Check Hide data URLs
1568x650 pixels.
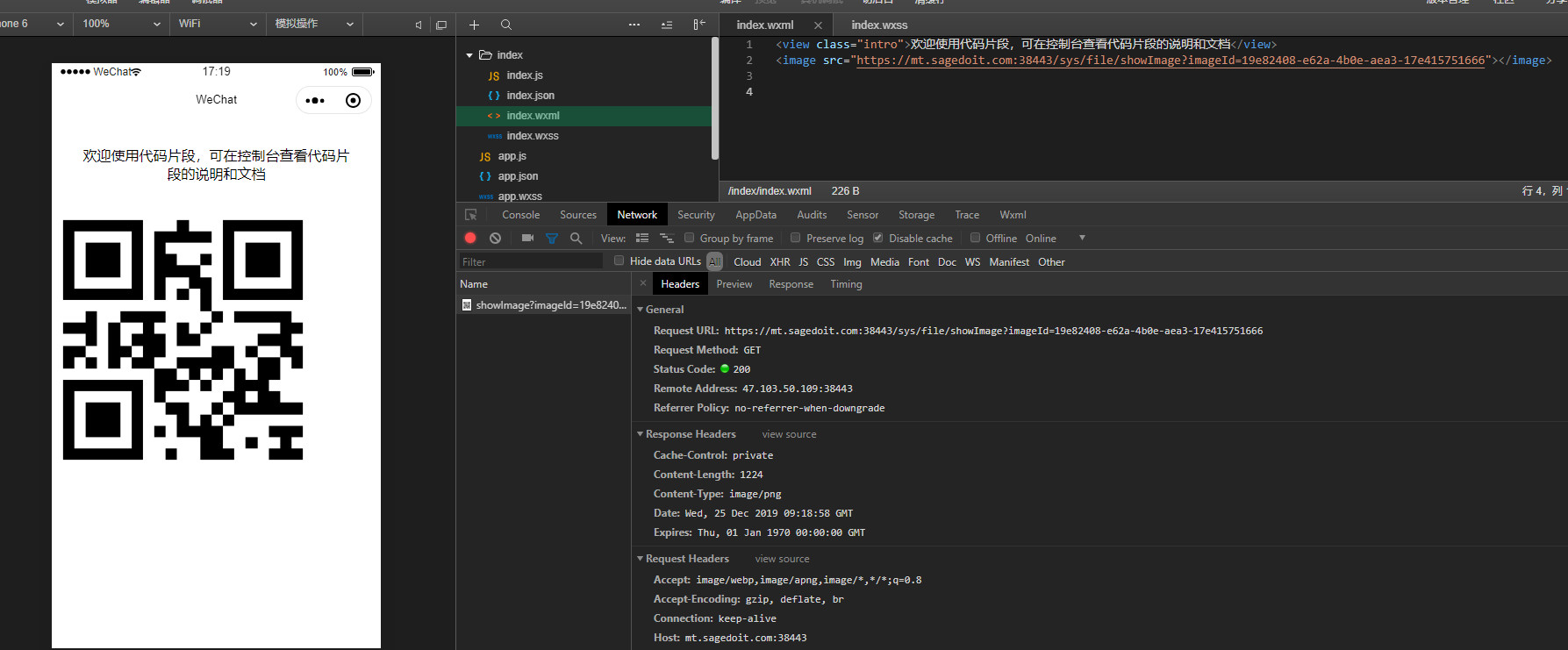pos(619,261)
